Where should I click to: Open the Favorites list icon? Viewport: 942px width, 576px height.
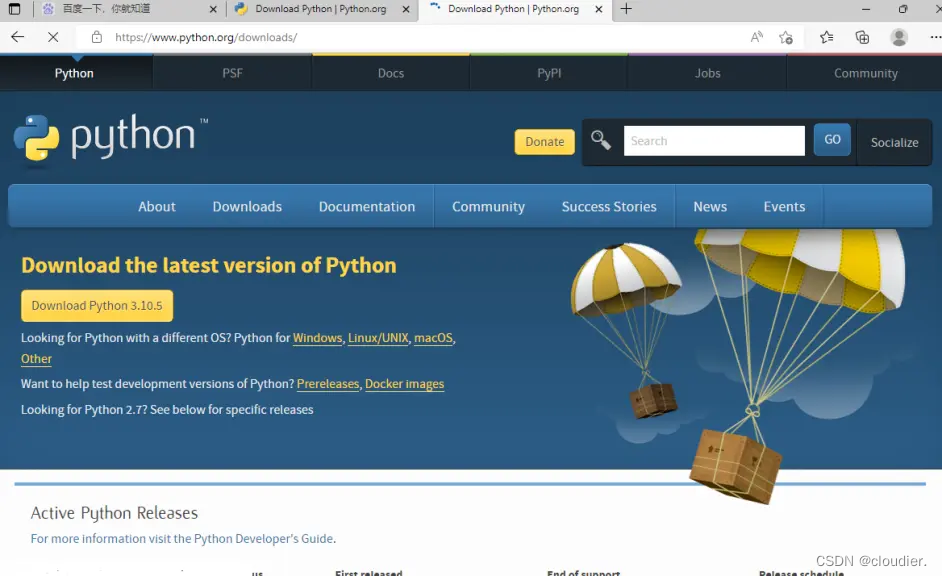827,37
